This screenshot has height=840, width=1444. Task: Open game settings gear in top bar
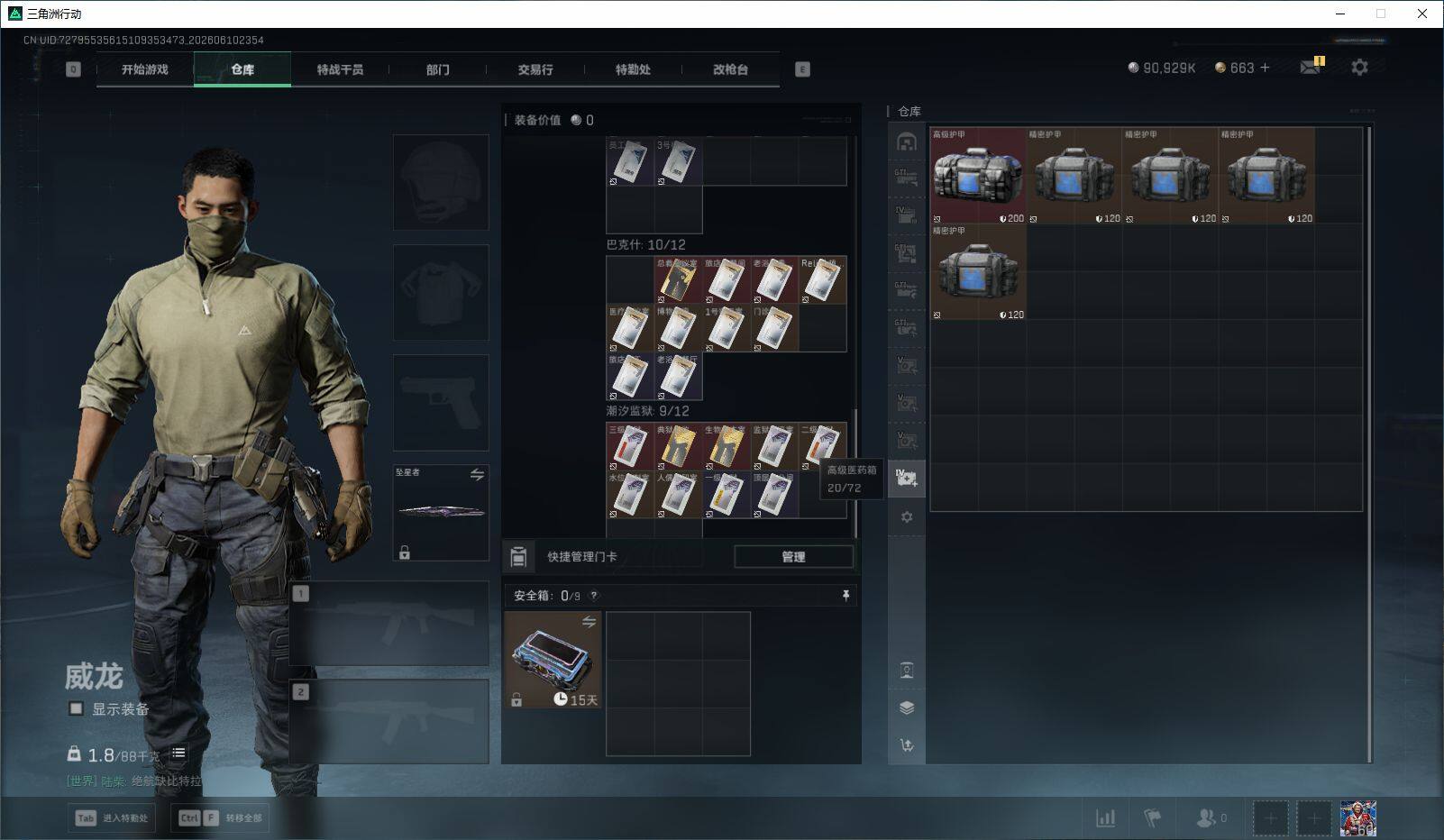pyautogui.click(x=1359, y=67)
